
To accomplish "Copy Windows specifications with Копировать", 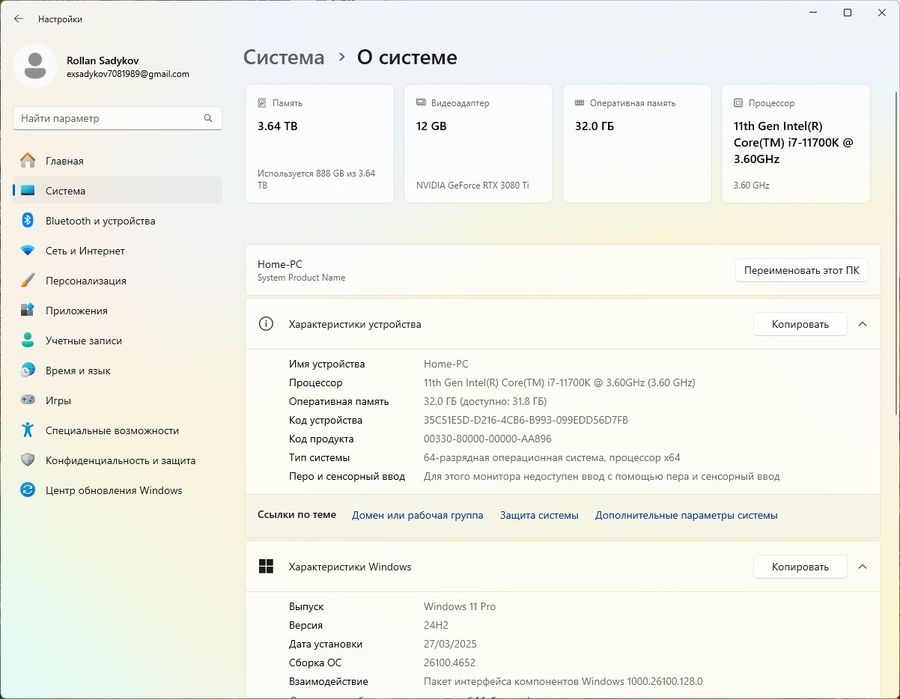I will click(x=800, y=567).
